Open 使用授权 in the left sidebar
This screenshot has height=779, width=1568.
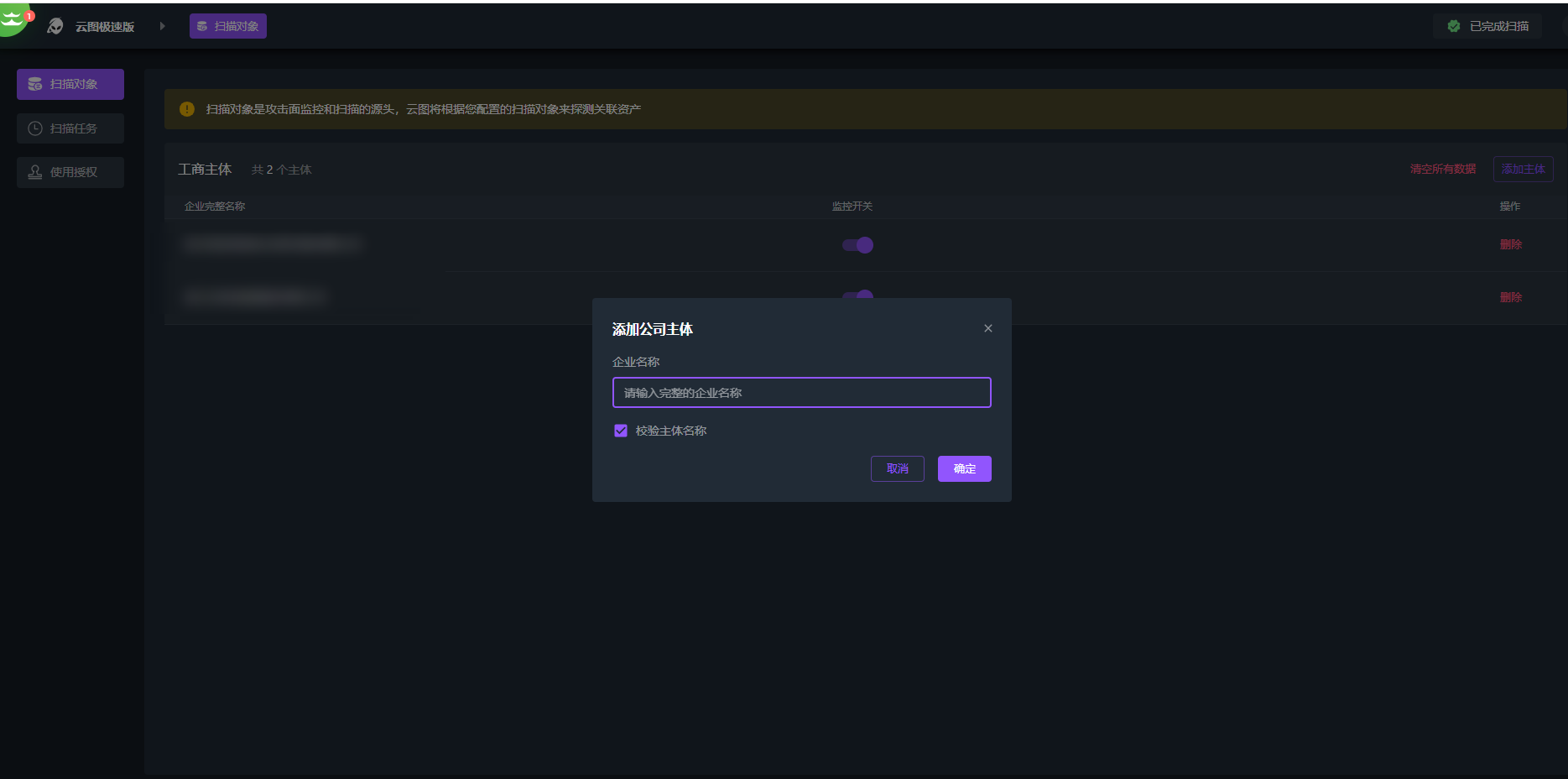(x=70, y=172)
